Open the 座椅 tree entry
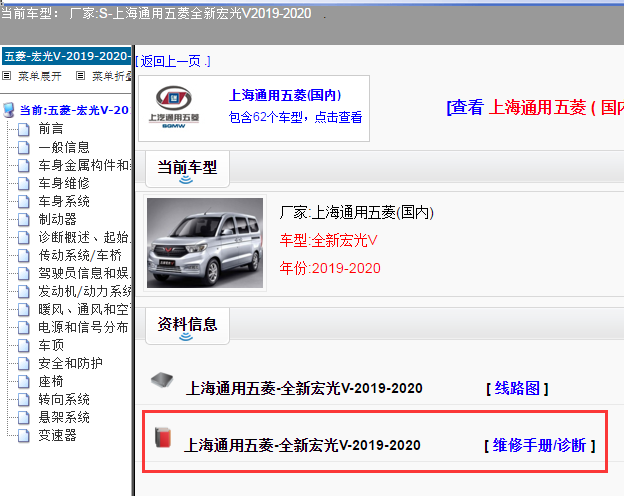 coord(51,382)
